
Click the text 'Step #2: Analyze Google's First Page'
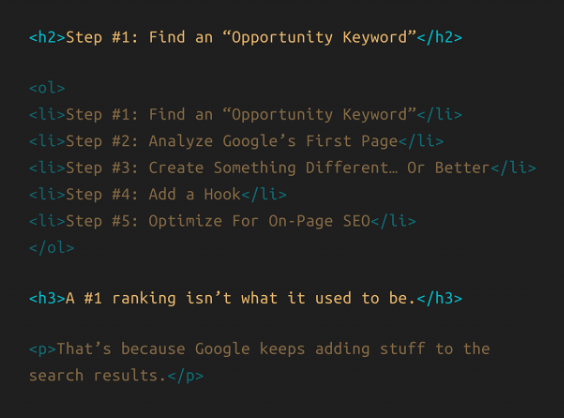click(x=232, y=141)
